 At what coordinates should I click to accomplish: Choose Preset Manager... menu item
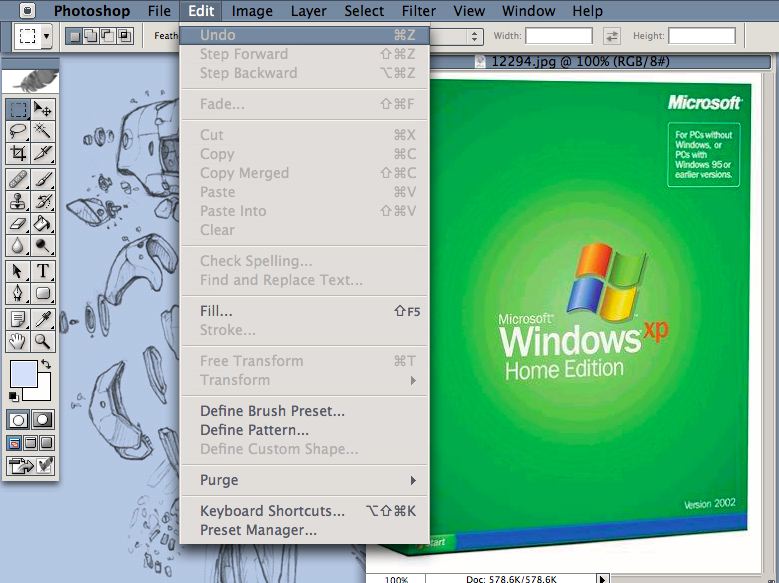tap(304, 530)
